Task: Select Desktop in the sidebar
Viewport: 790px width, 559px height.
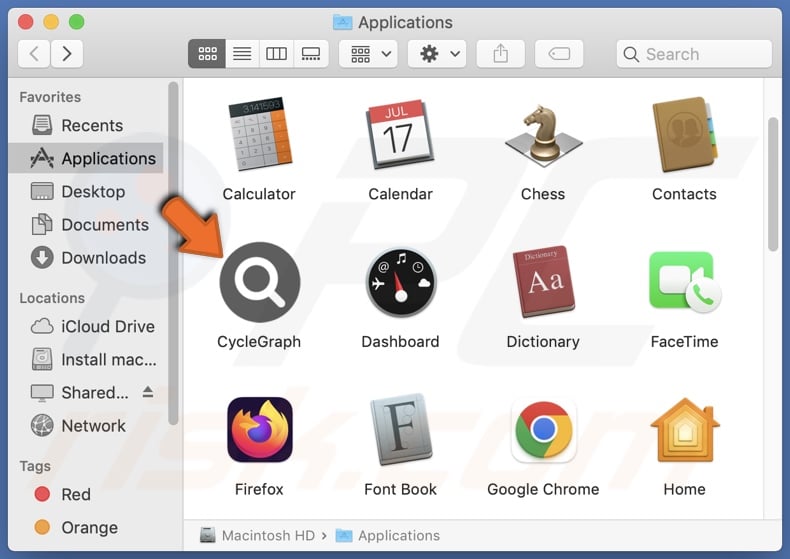Action: 86,191
